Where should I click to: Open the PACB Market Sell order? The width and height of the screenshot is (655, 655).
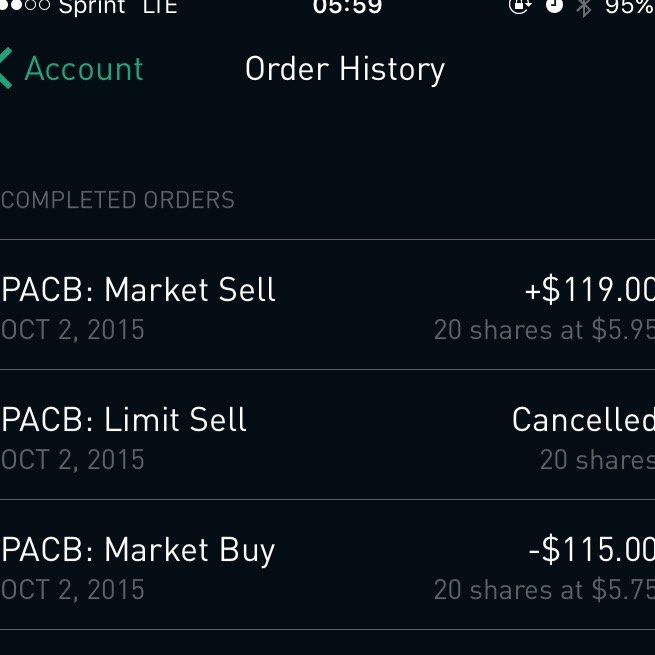pos(139,290)
